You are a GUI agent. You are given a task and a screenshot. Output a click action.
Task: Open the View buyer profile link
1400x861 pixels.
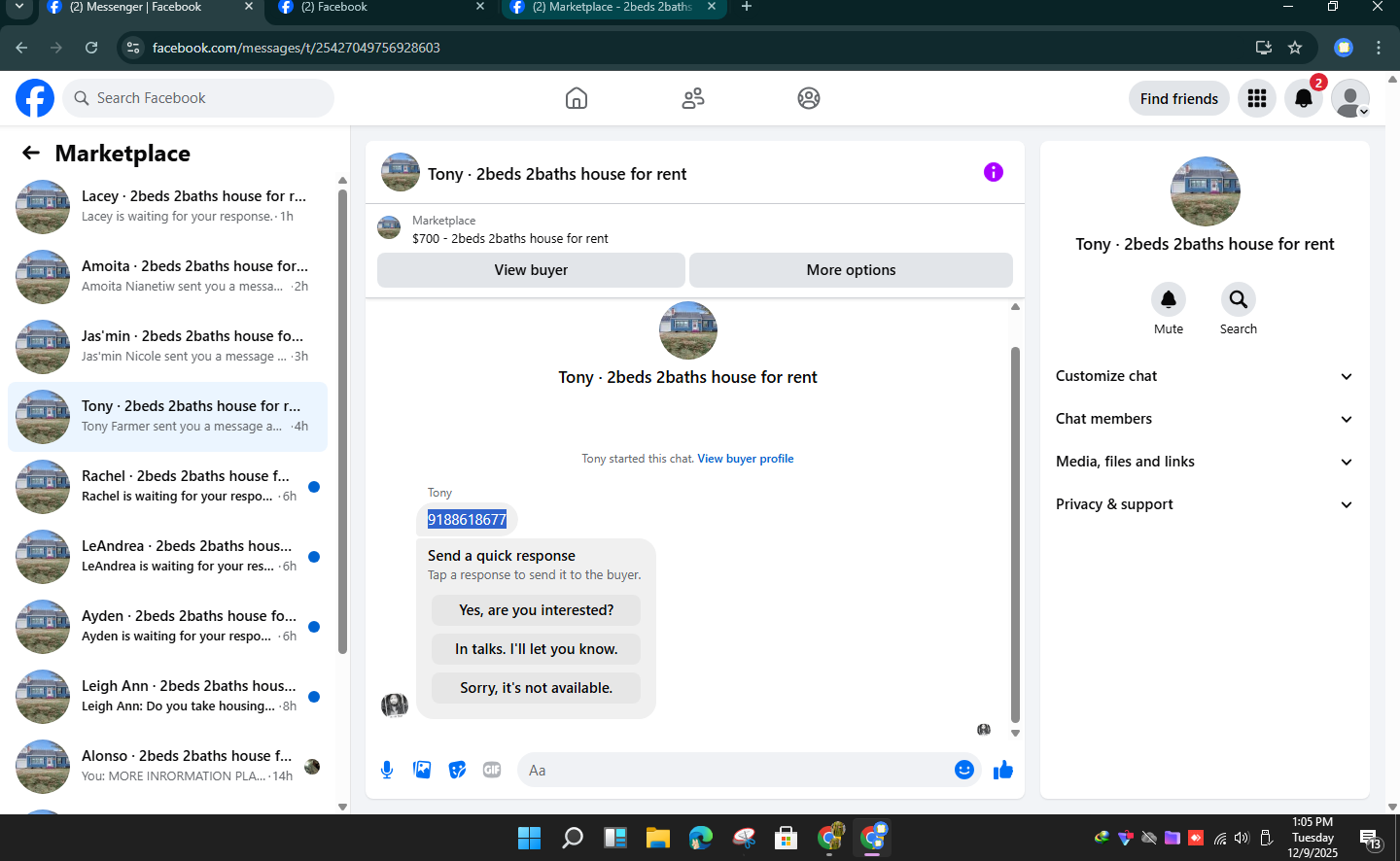745,459
